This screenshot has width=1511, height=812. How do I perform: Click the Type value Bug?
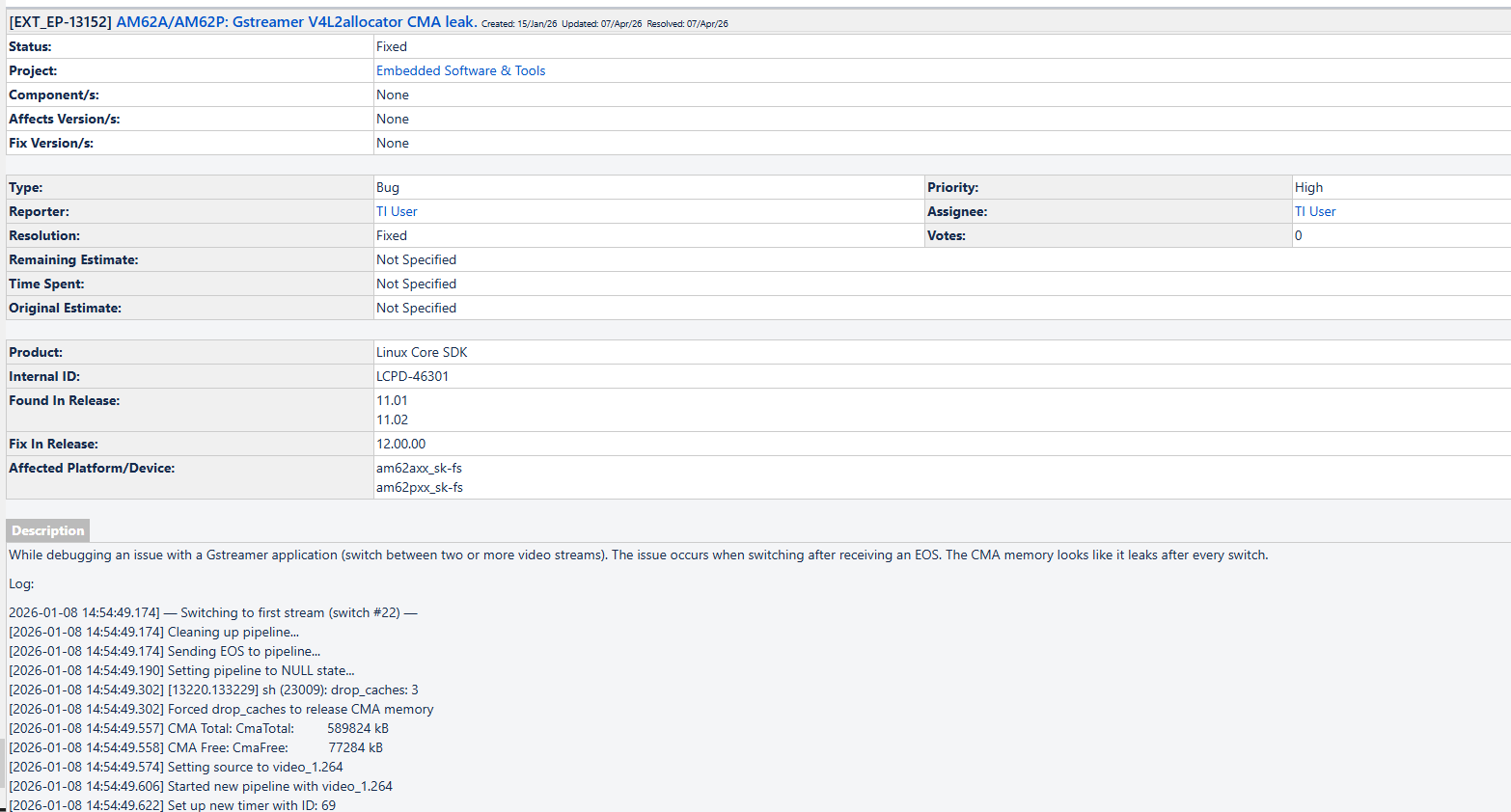388,187
